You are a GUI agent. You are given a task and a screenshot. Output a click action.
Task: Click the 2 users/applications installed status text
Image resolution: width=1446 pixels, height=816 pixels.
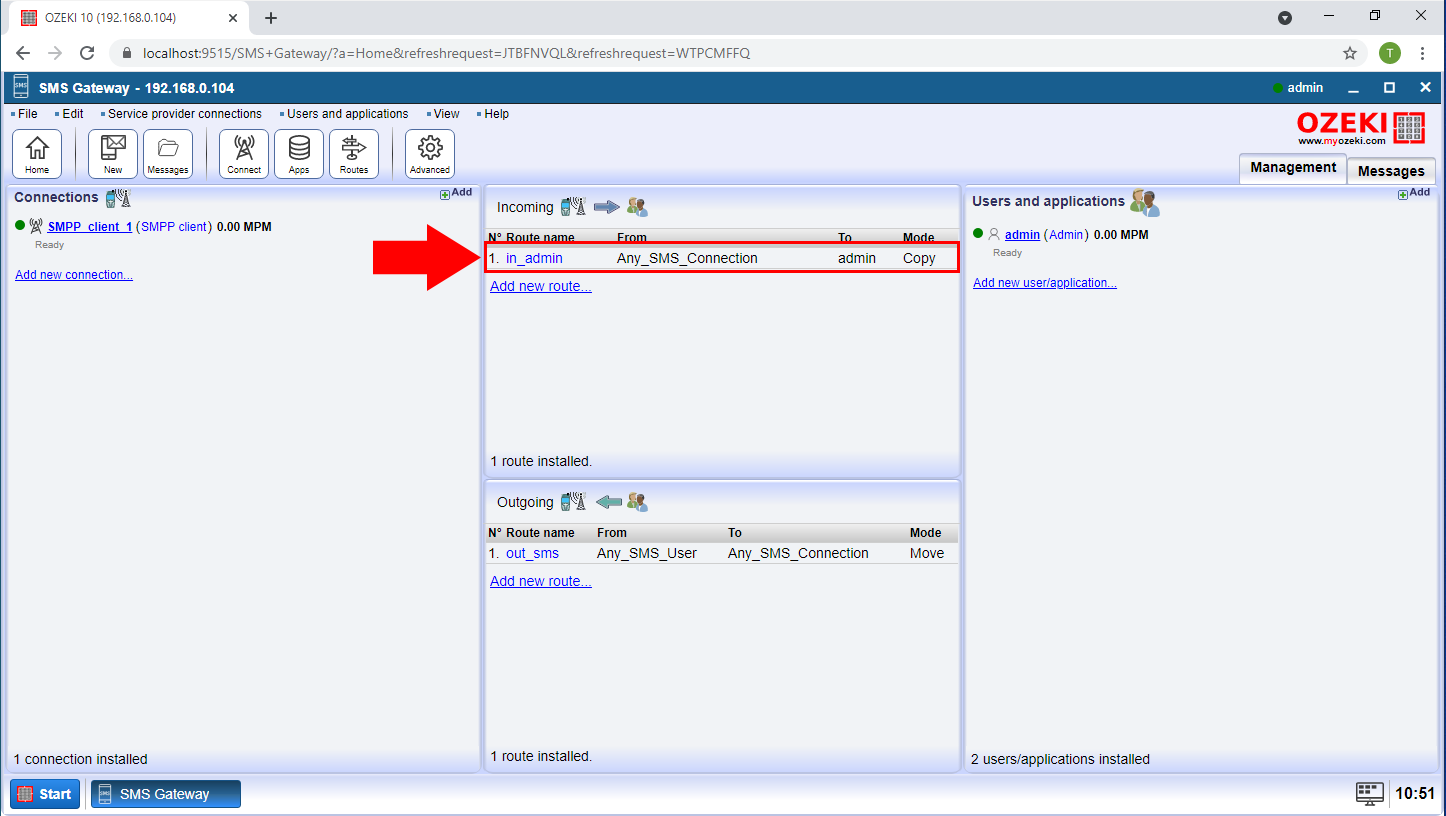point(1060,759)
